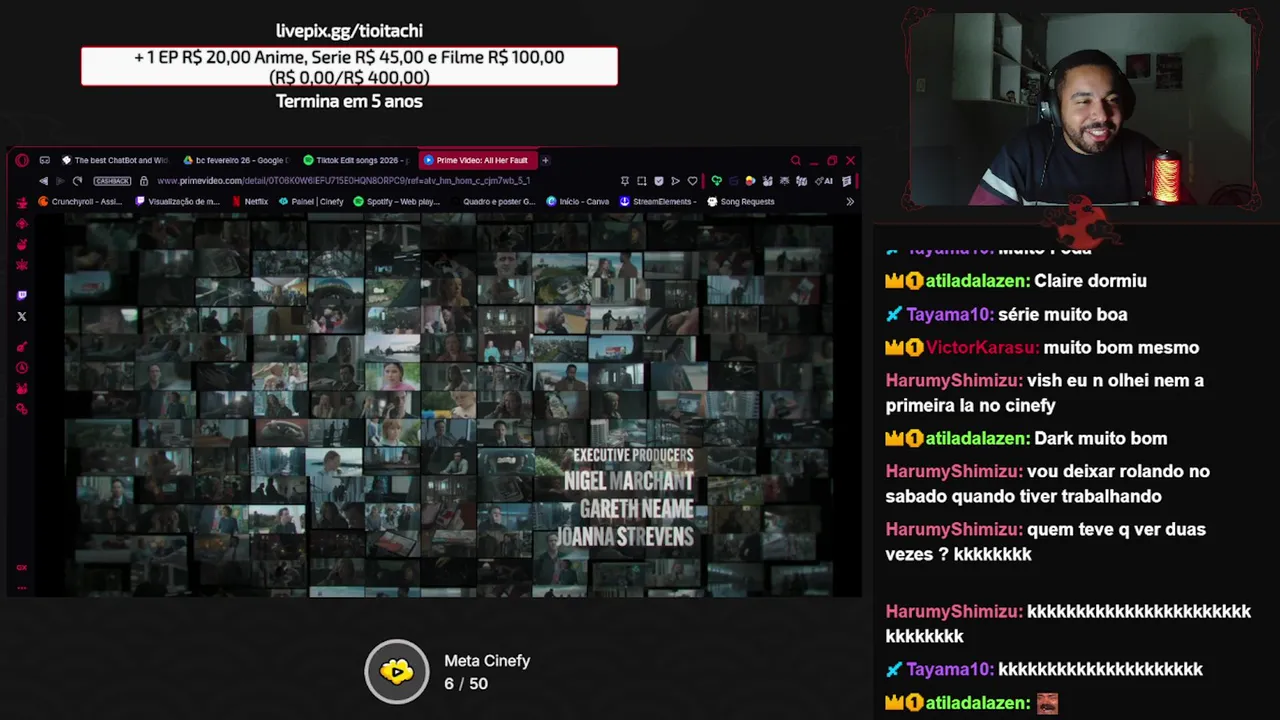
Task: Open Twitch from the browser sidebar
Action: [22, 295]
